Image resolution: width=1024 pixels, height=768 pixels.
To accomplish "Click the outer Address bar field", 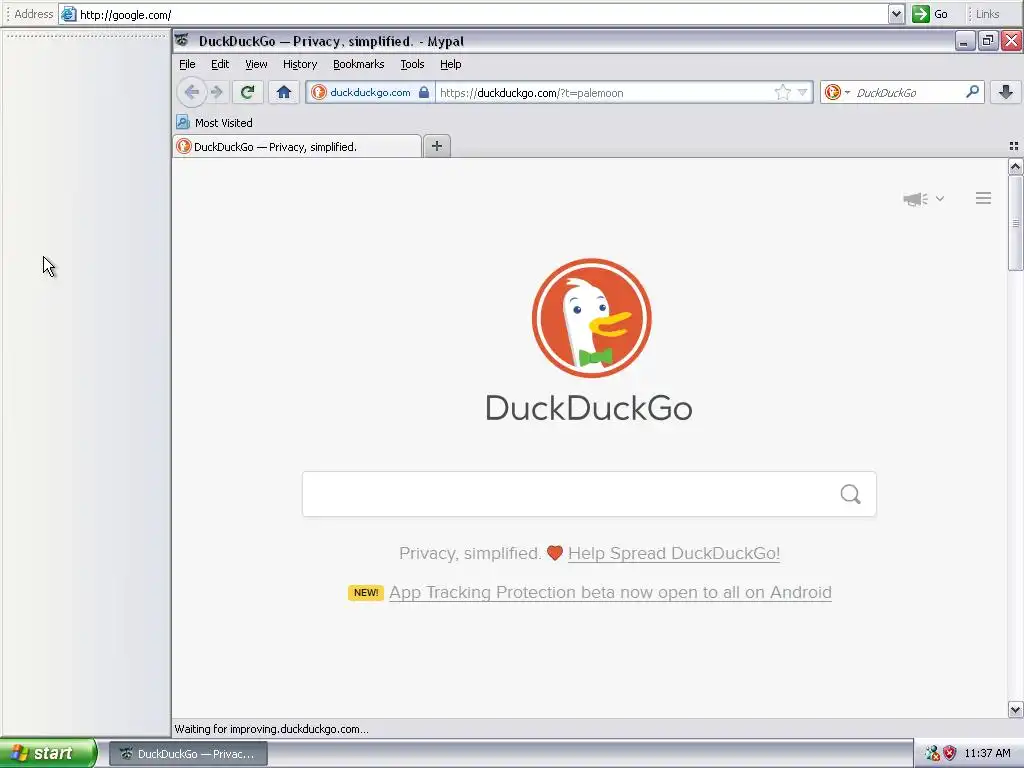I will [x=473, y=14].
